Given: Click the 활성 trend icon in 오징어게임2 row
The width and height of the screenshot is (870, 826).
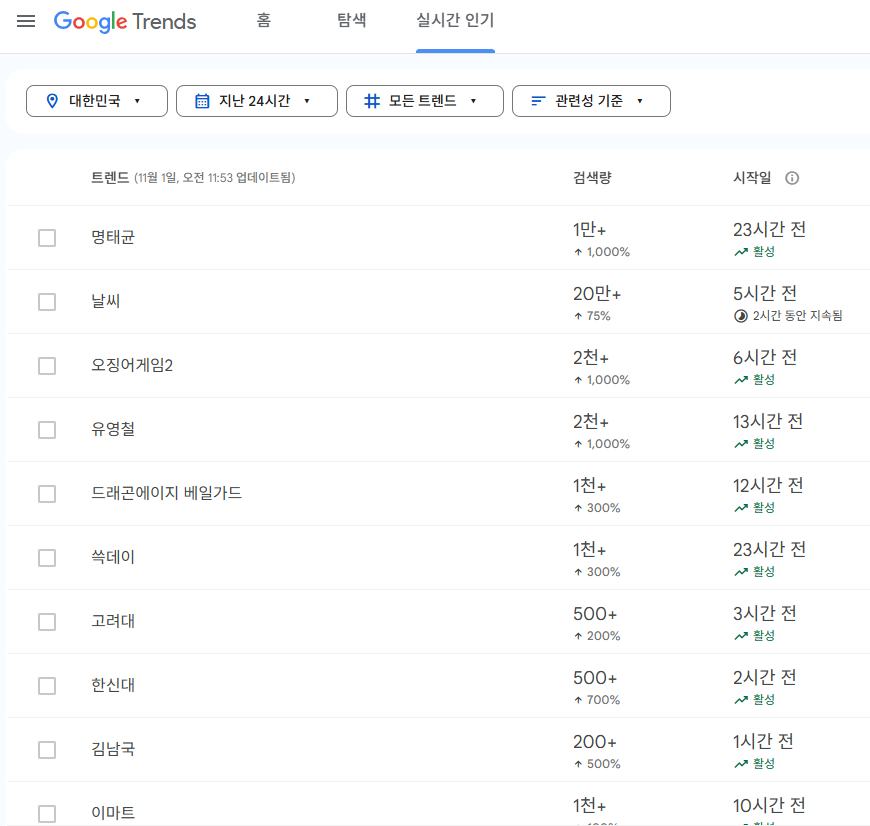Looking at the screenshot, I should click(x=741, y=380).
